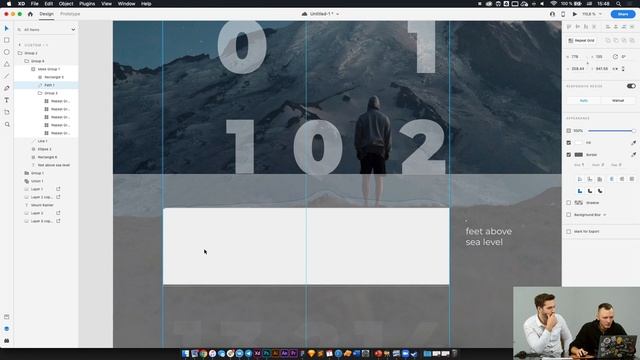This screenshot has width=640, height=360.
Task: Enable the Background Blur checkbox
Action: pos(569,215)
